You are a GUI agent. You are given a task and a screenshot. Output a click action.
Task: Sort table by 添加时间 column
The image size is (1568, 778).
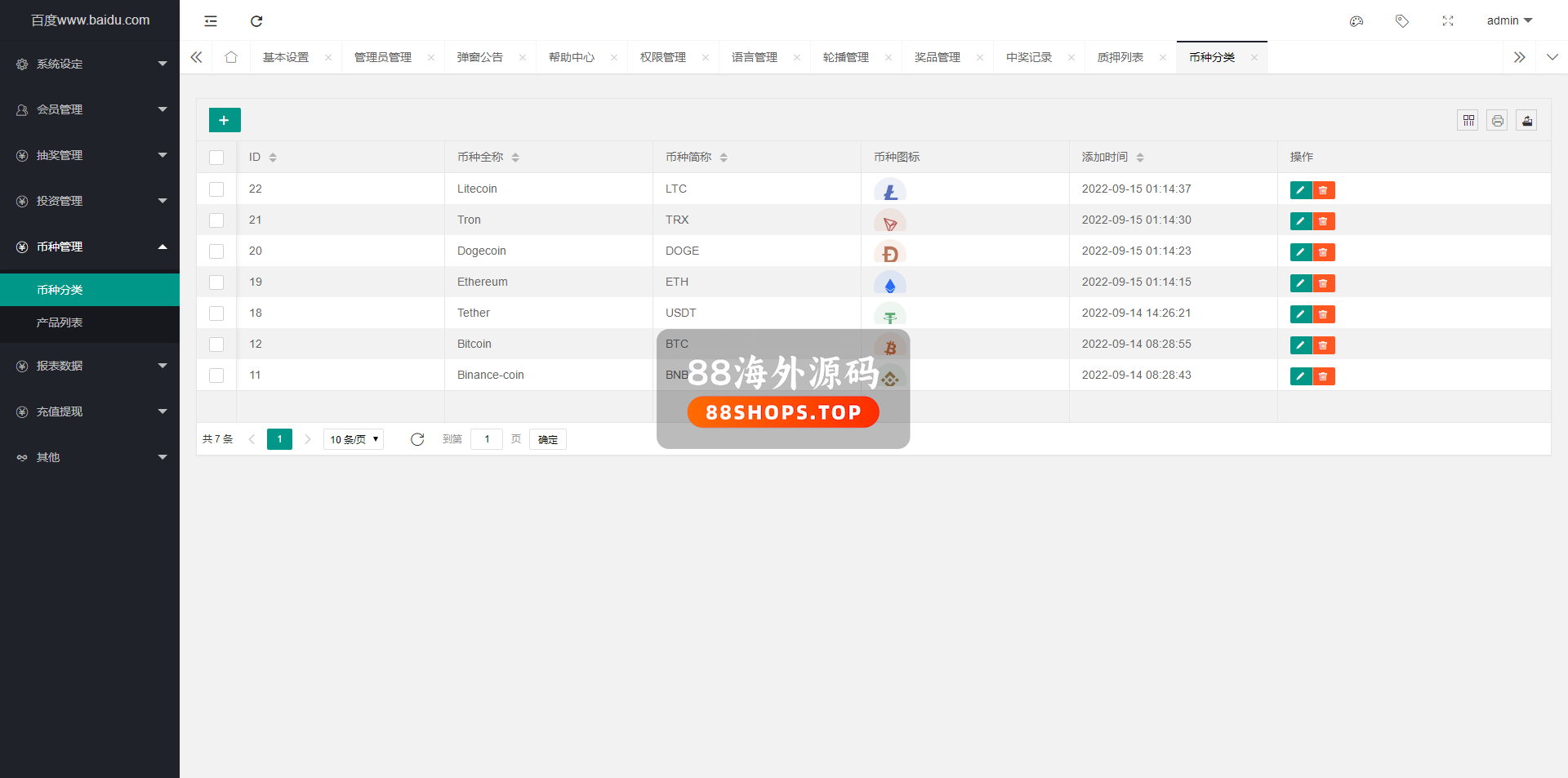1140,158
